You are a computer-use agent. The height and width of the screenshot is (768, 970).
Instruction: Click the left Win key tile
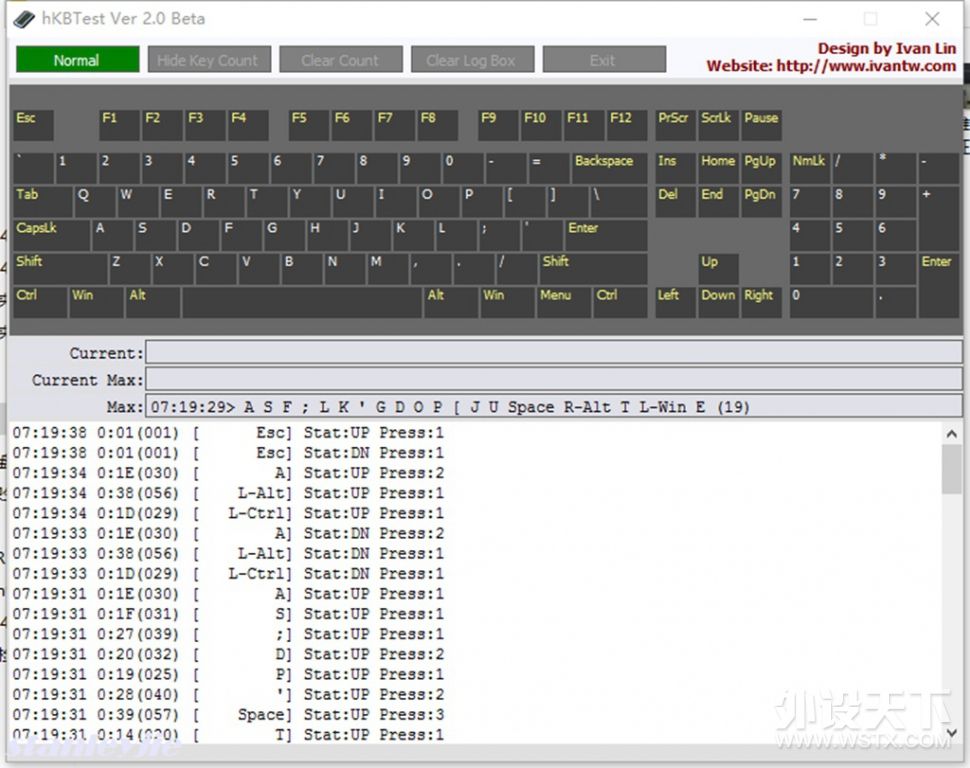pyautogui.click(x=97, y=302)
